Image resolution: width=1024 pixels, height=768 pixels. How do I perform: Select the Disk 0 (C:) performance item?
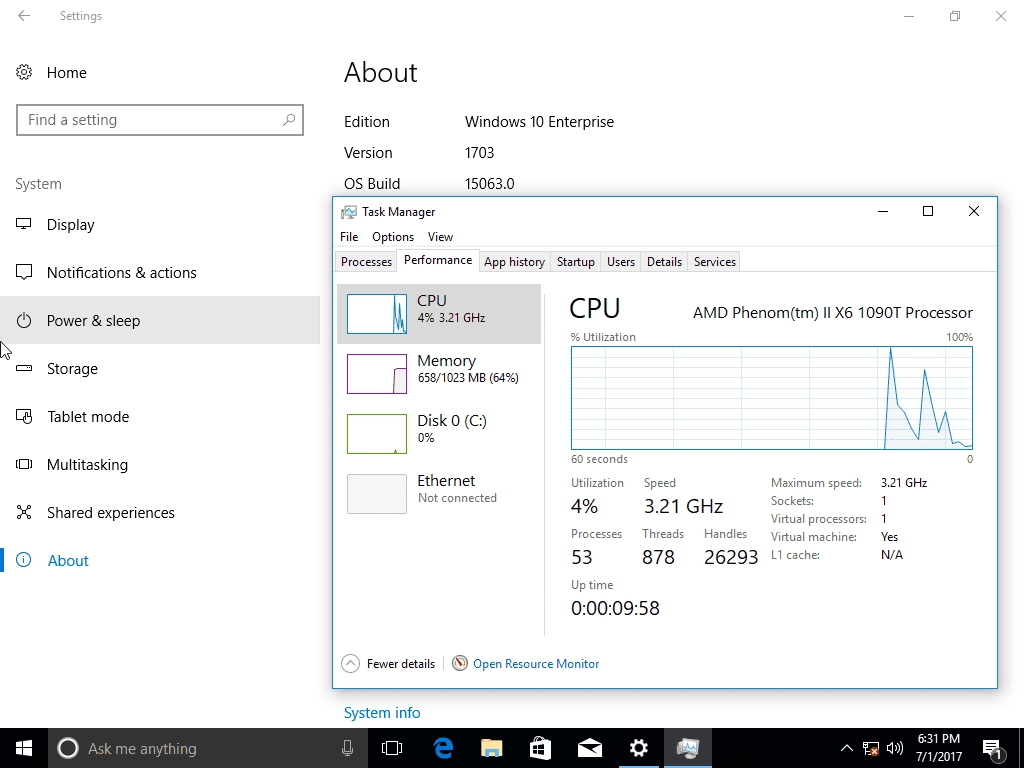[x=439, y=434]
